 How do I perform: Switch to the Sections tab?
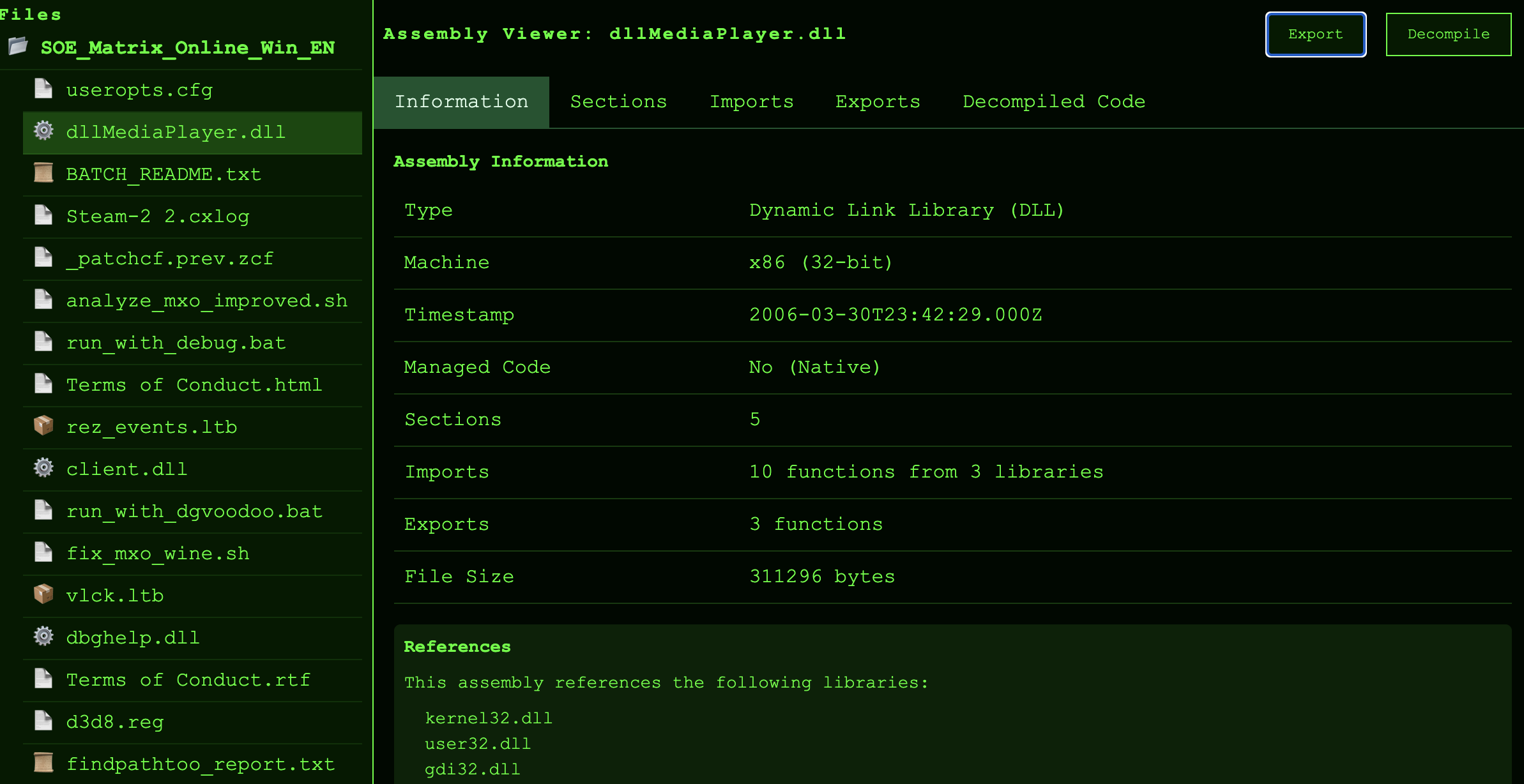click(618, 102)
